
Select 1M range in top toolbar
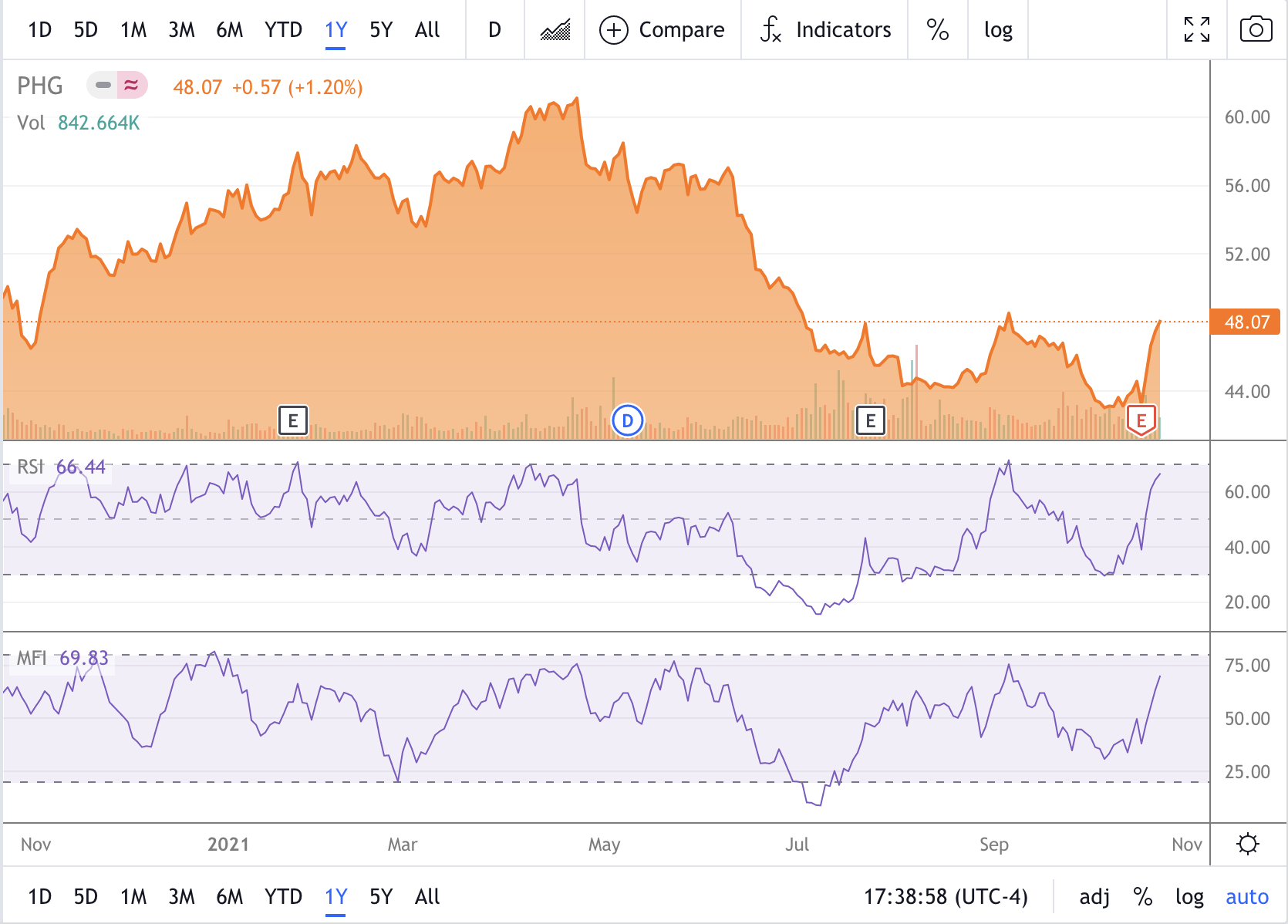click(133, 30)
